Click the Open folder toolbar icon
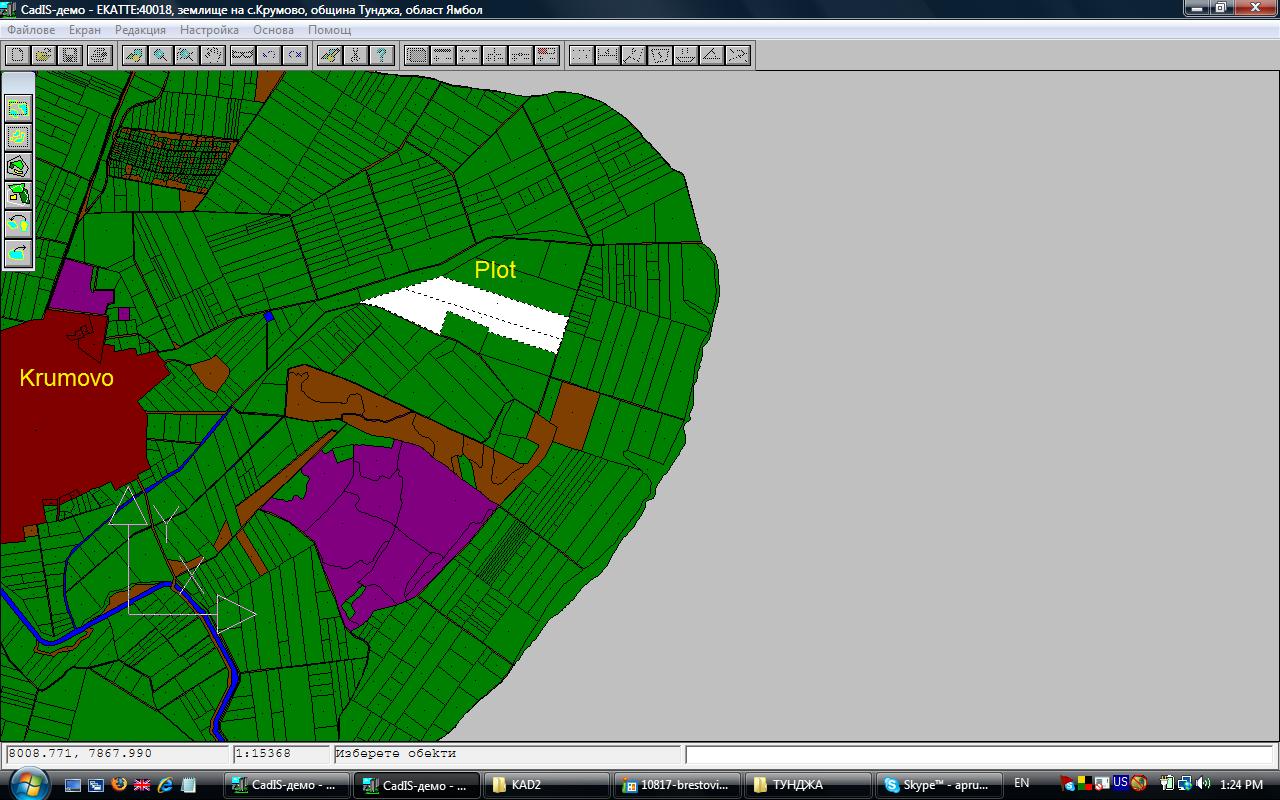 pyautogui.click(x=43, y=55)
